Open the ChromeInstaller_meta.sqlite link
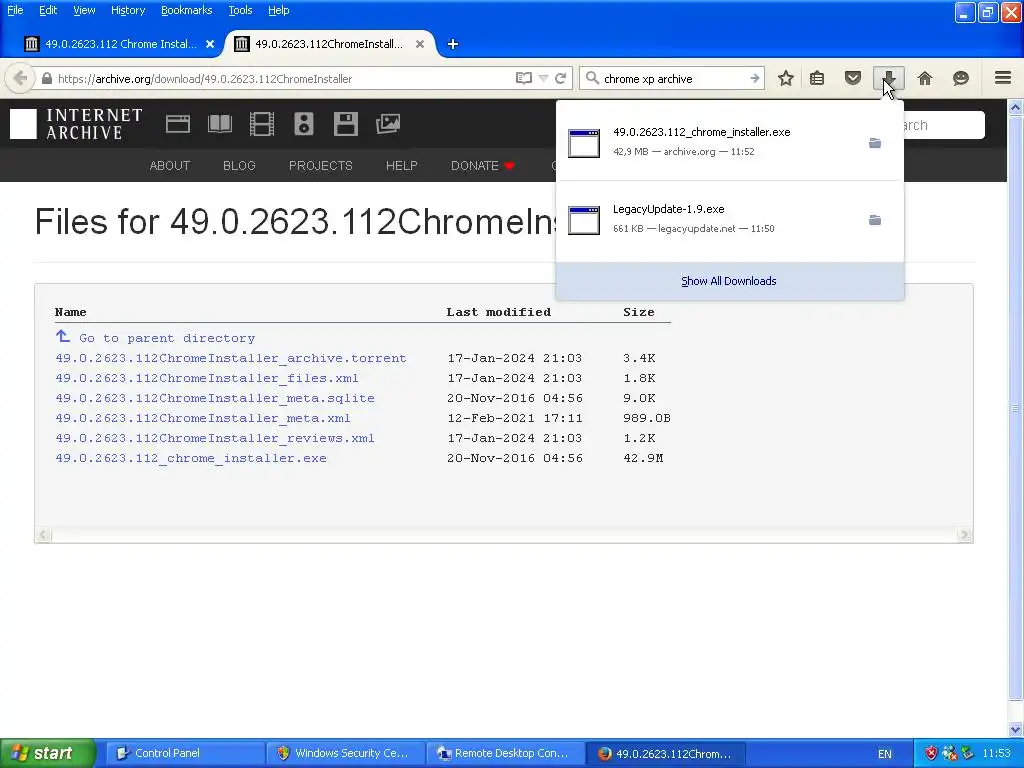1024x768 pixels. 215,398
